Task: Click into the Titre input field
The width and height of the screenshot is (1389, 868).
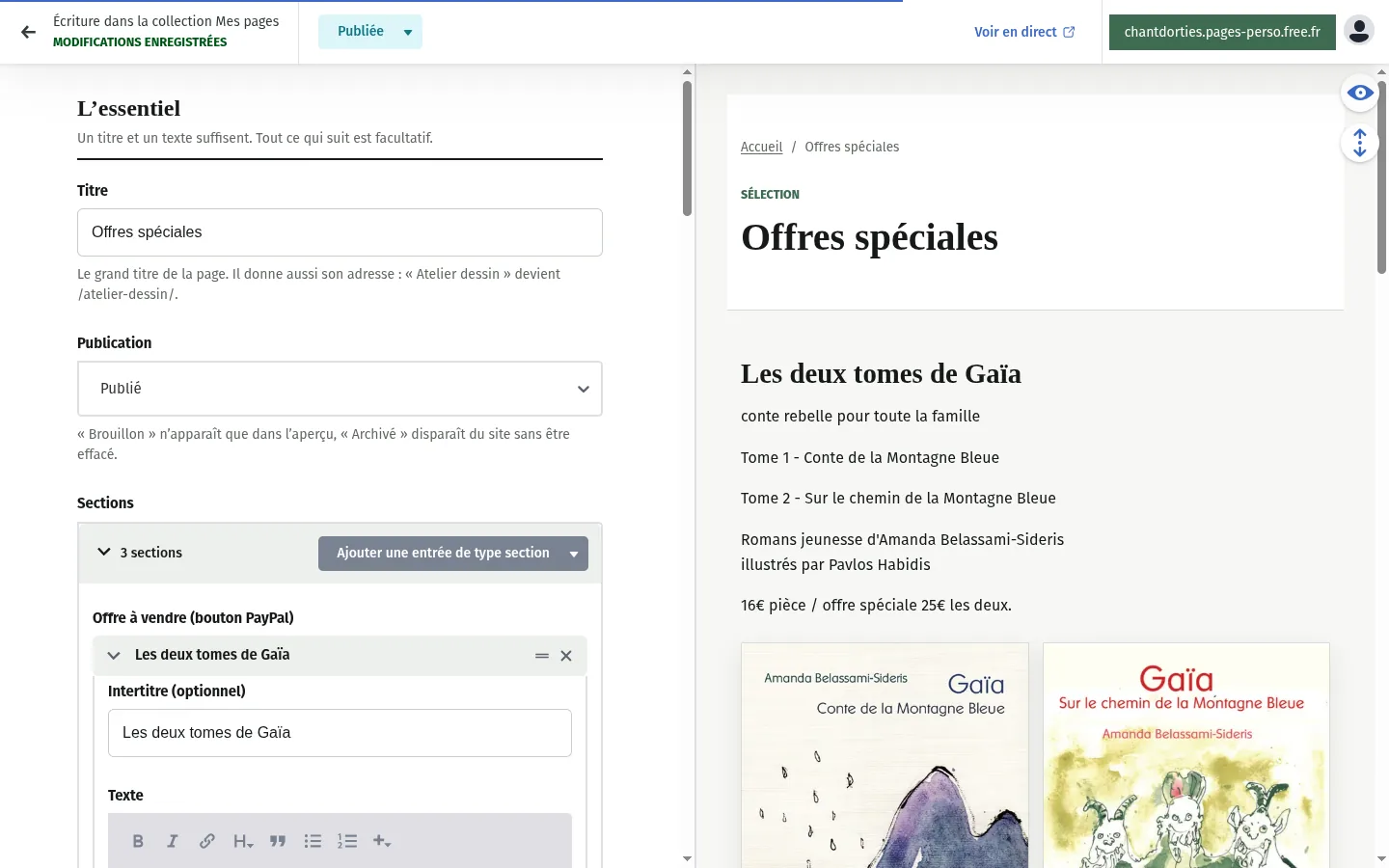Action: (x=340, y=232)
